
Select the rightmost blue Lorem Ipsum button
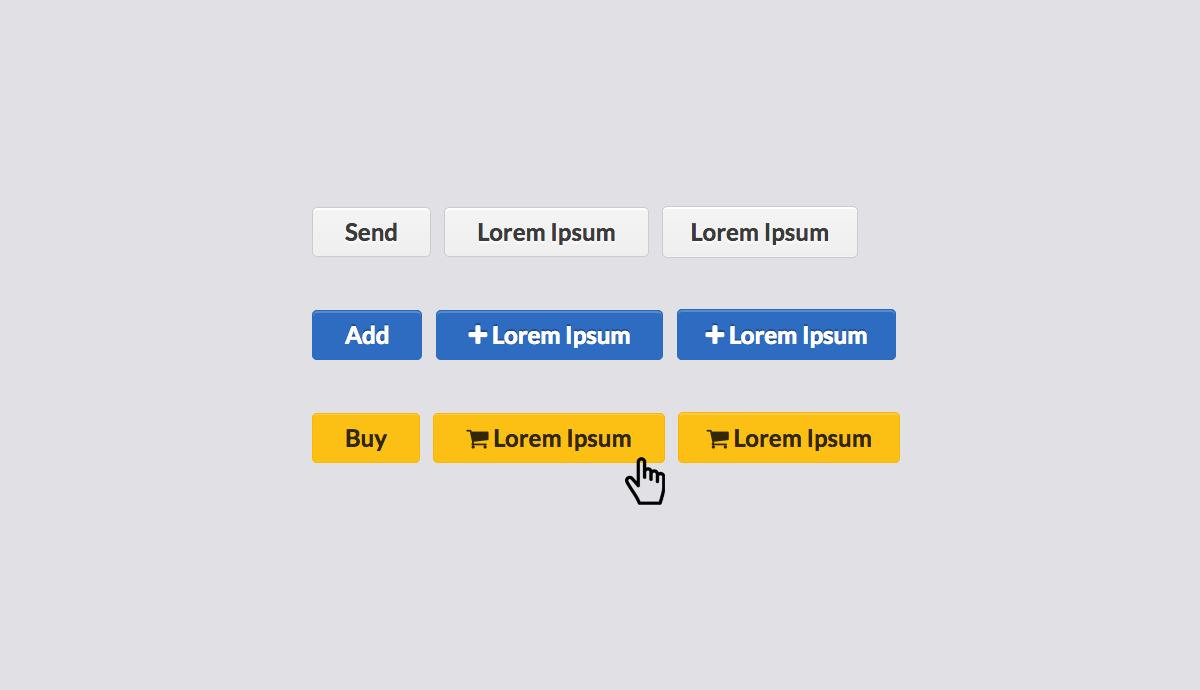click(786, 335)
